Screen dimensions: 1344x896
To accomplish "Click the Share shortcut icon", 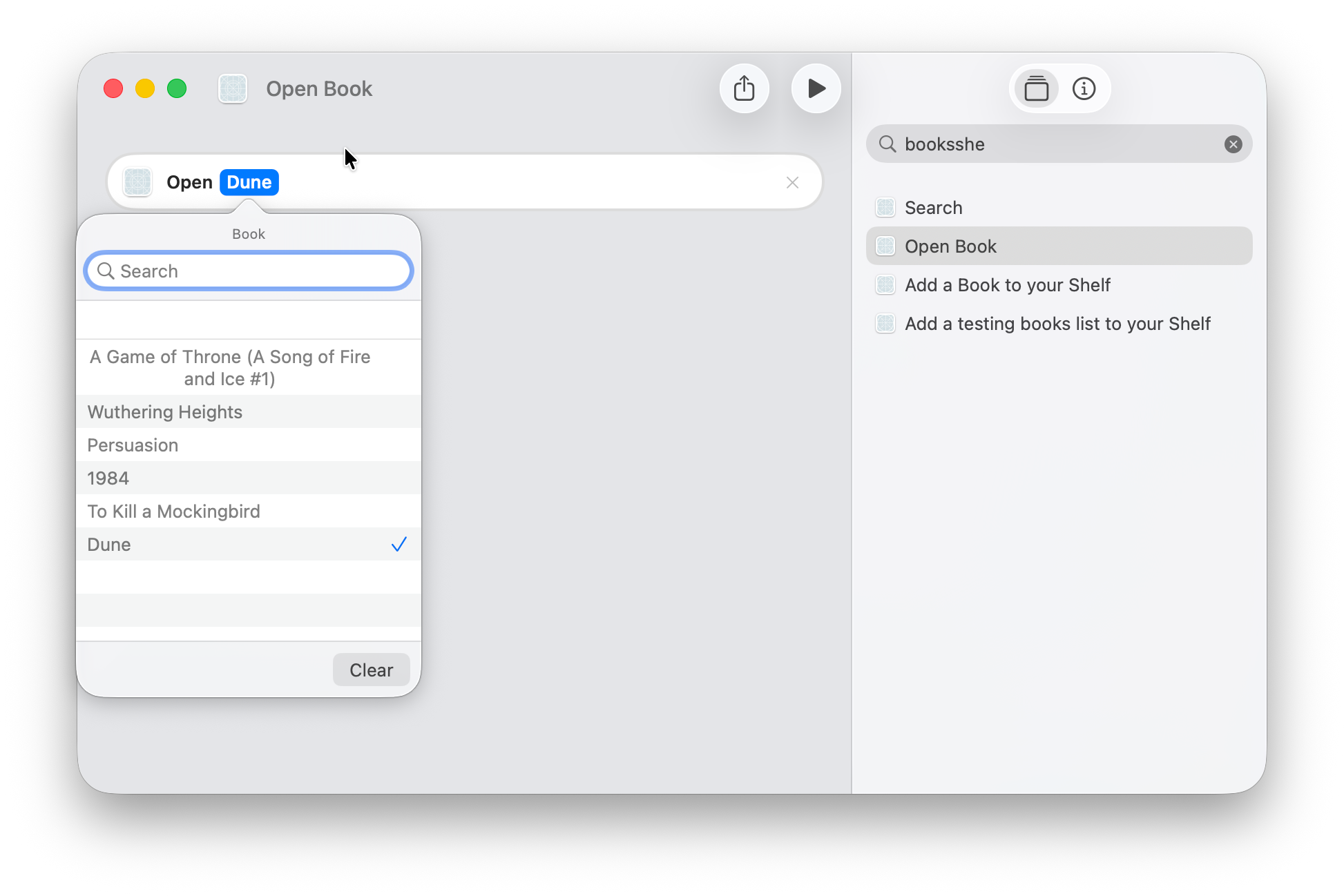I will point(744,88).
